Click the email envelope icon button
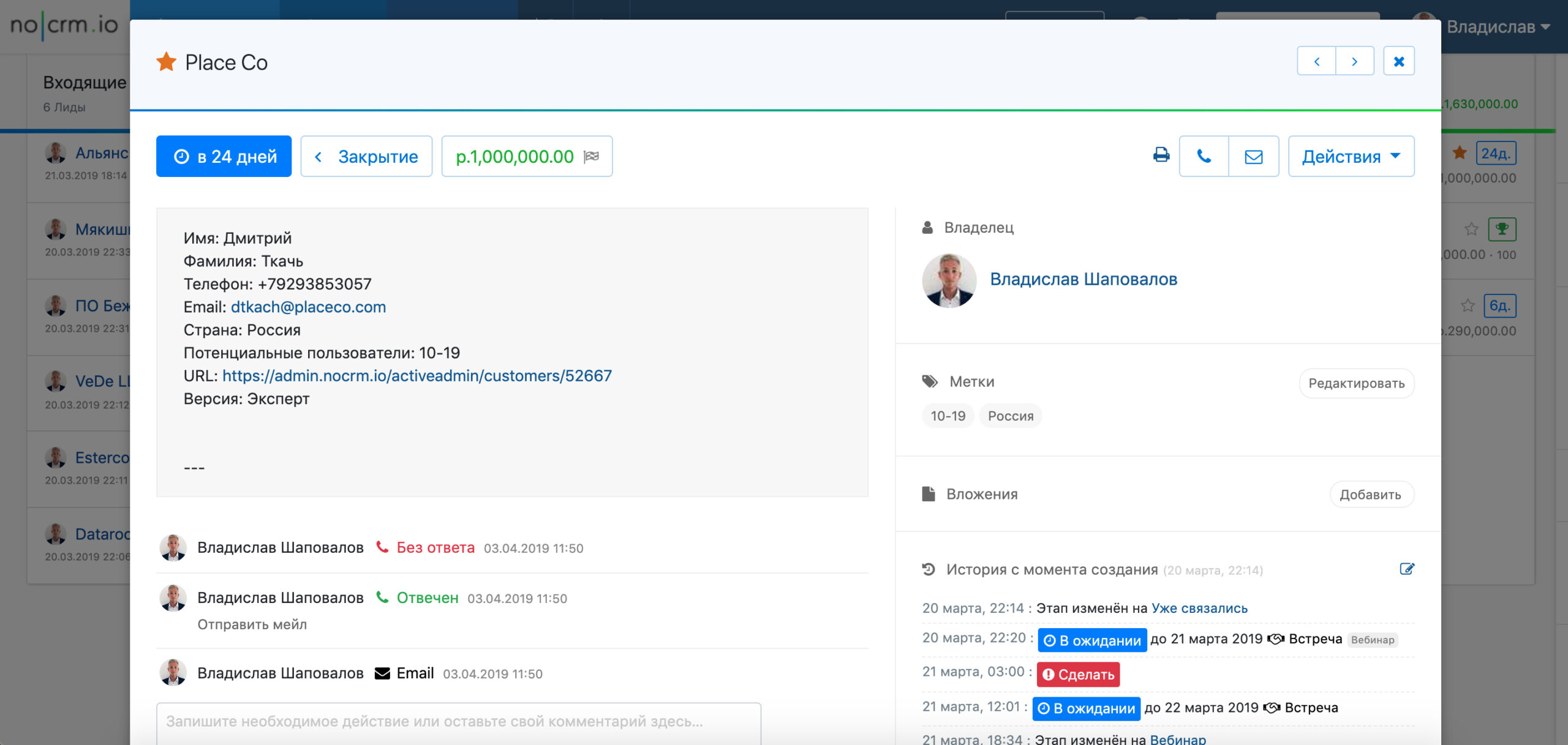 (x=1253, y=156)
